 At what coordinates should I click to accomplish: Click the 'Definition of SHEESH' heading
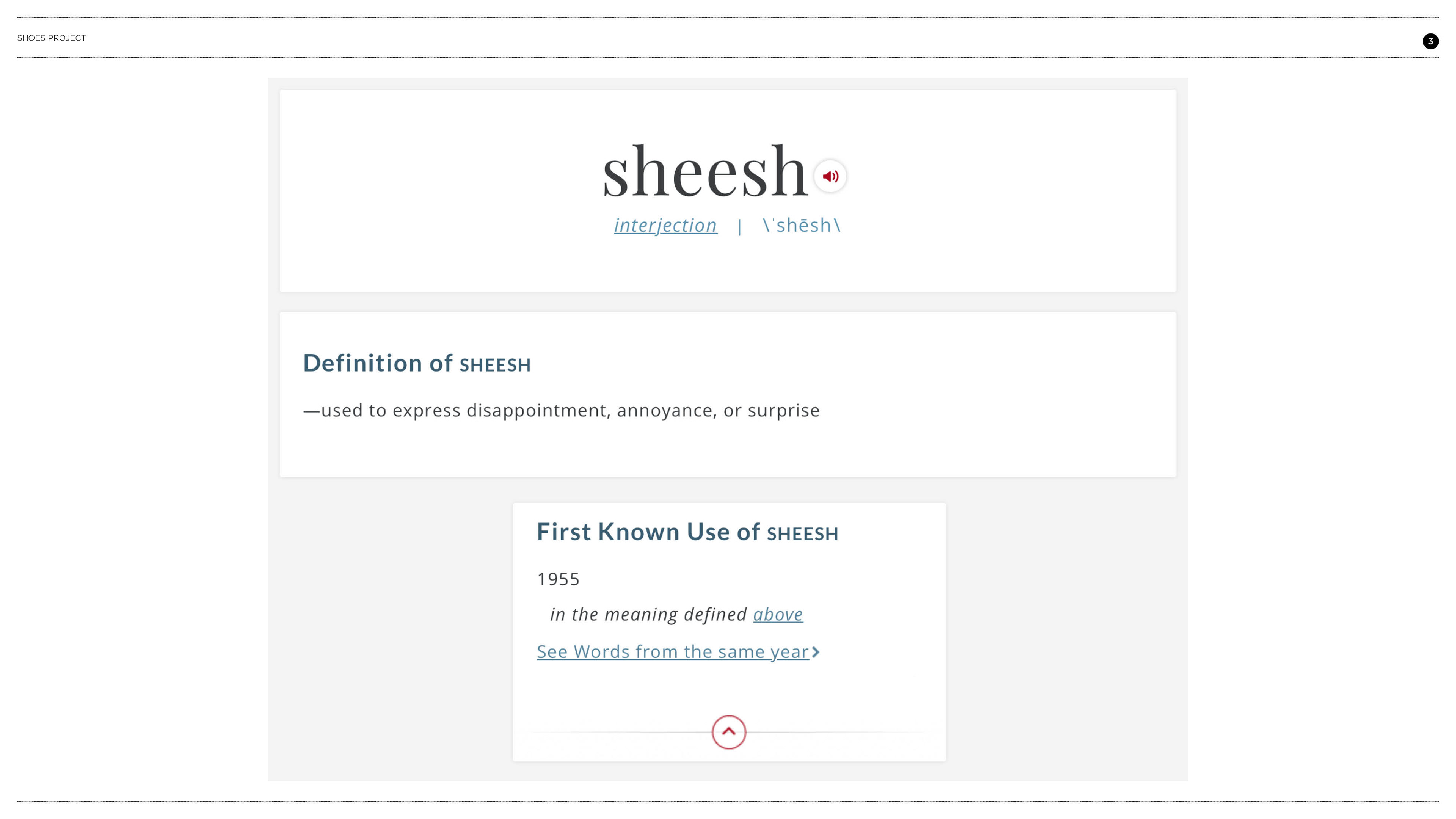point(417,364)
